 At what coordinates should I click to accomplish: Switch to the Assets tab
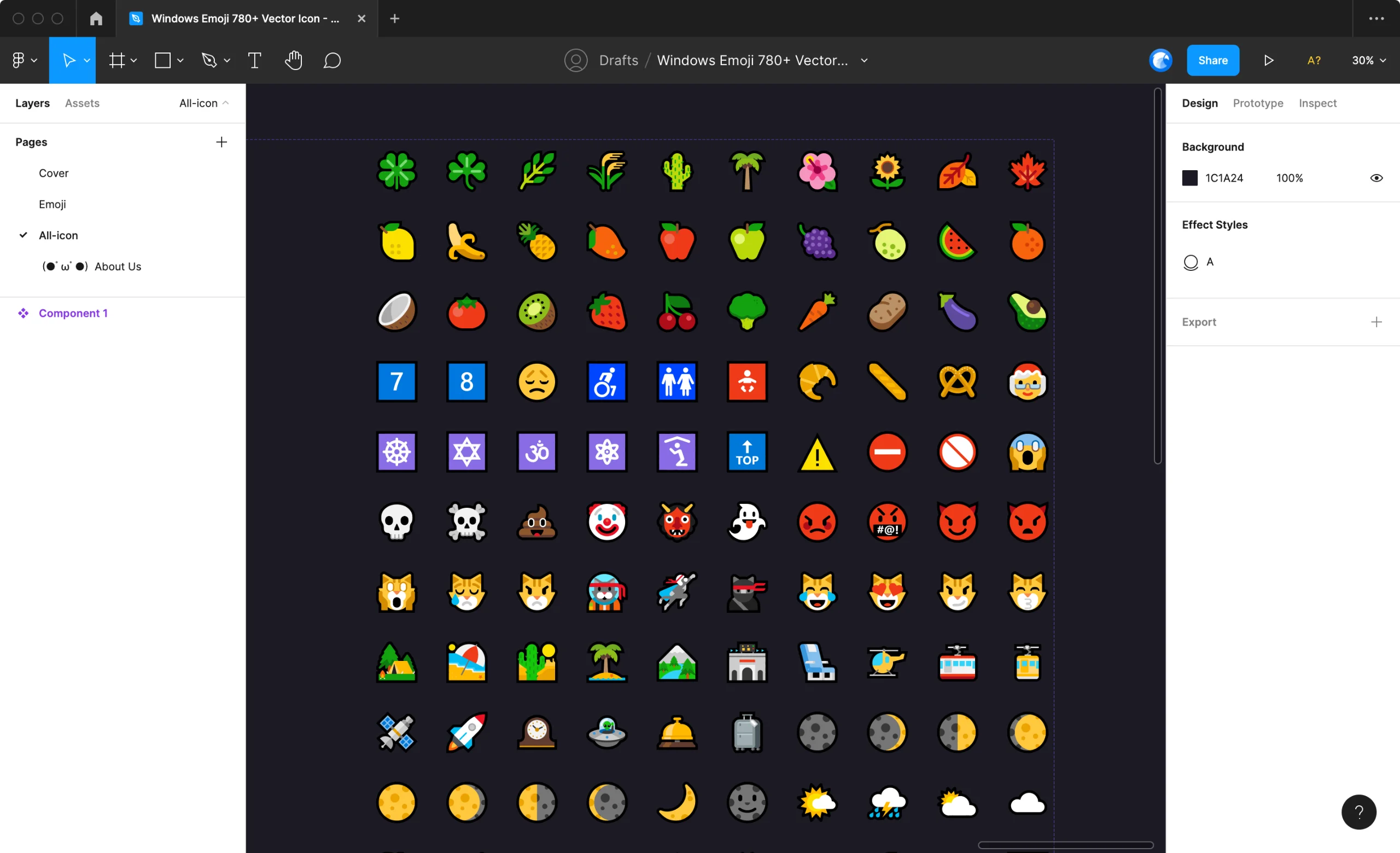(82, 103)
